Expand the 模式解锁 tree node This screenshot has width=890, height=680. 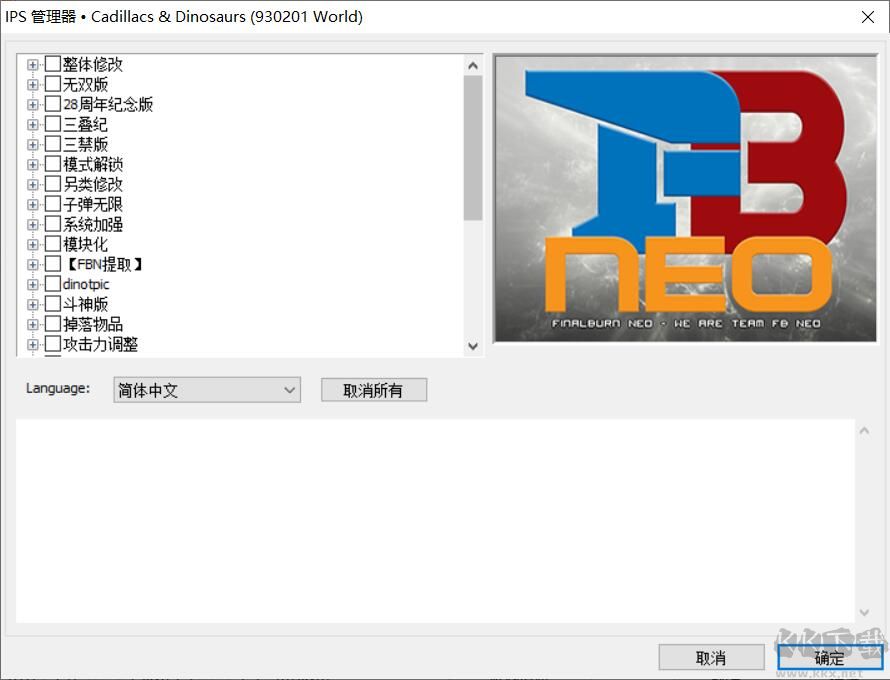point(32,165)
